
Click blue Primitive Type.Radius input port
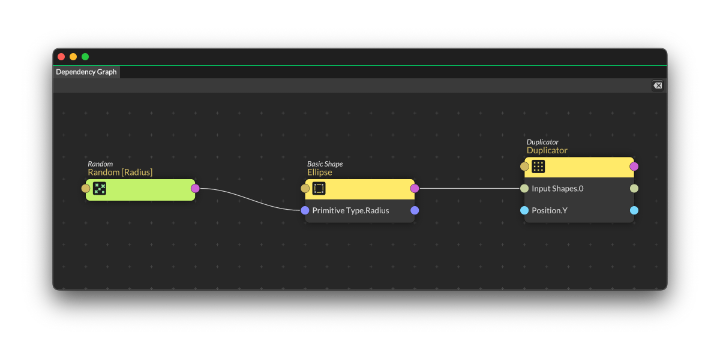click(305, 210)
